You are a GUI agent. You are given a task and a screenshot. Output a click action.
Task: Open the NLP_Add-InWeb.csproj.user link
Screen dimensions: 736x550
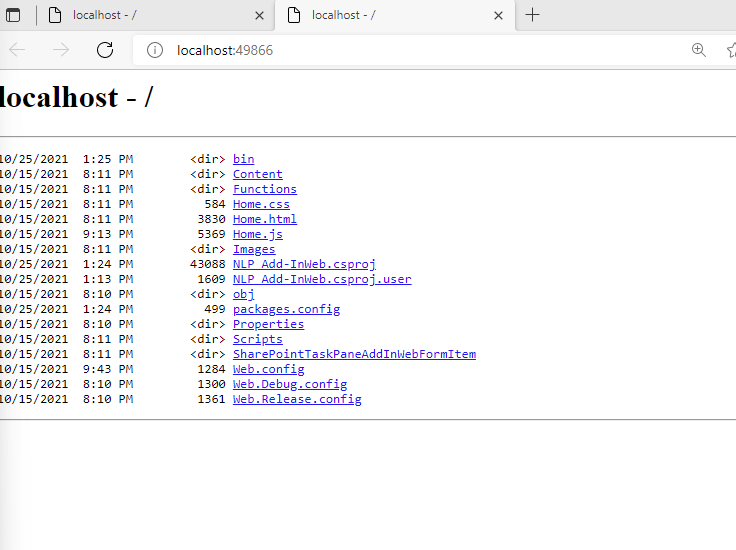point(322,279)
